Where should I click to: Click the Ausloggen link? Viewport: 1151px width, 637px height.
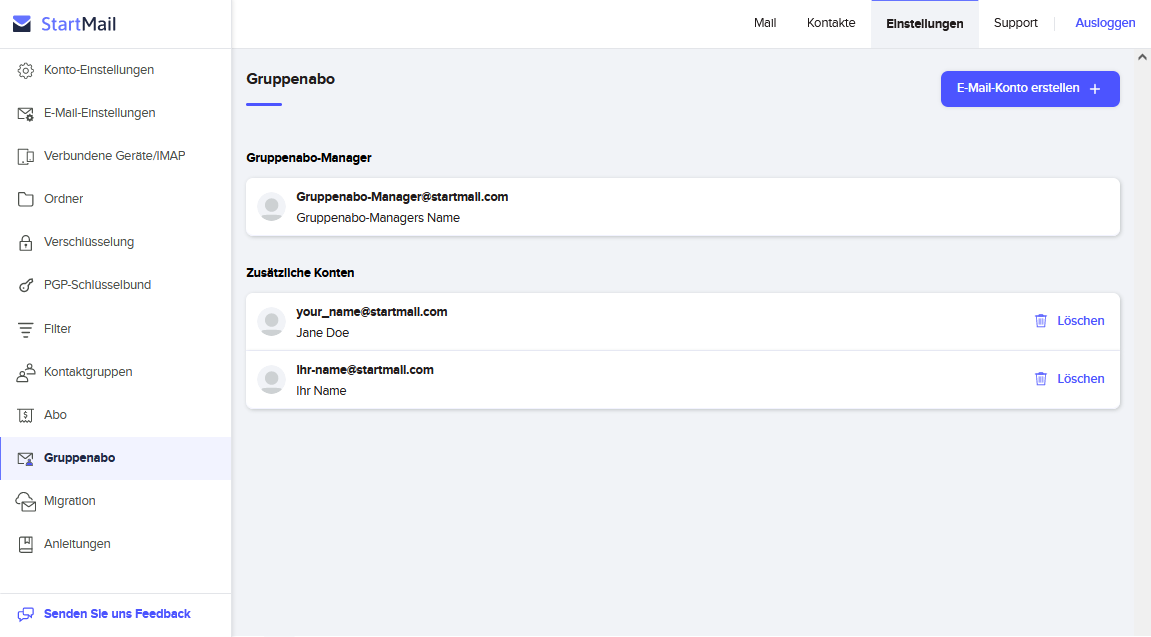point(1105,23)
